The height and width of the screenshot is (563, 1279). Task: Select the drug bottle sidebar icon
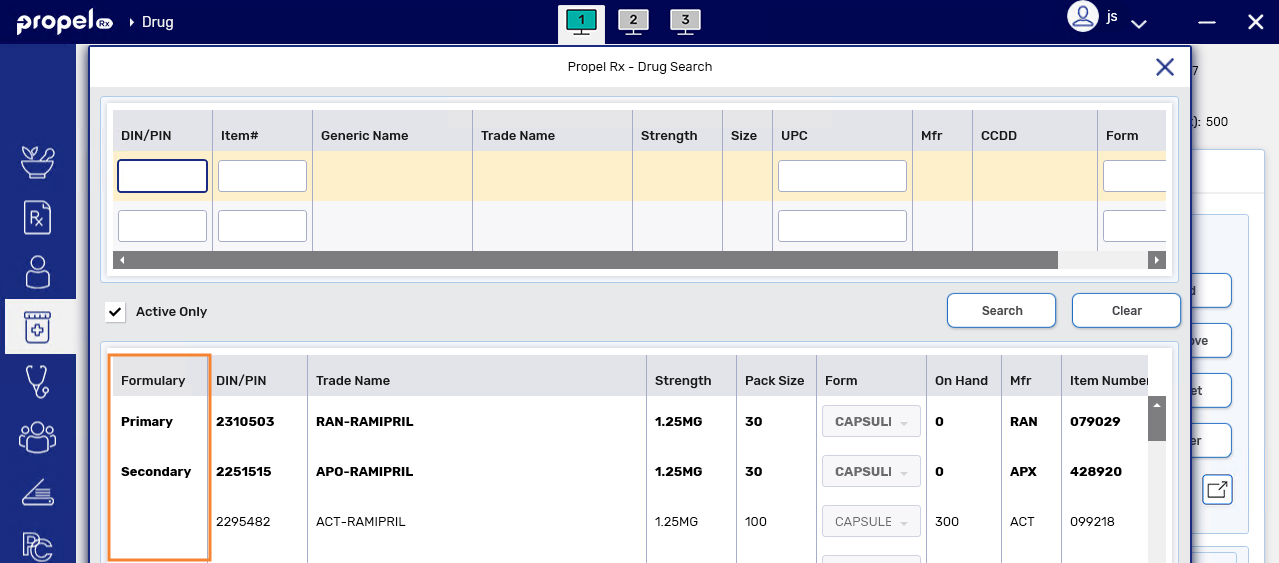pyautogui.click(x=38, y=327)
